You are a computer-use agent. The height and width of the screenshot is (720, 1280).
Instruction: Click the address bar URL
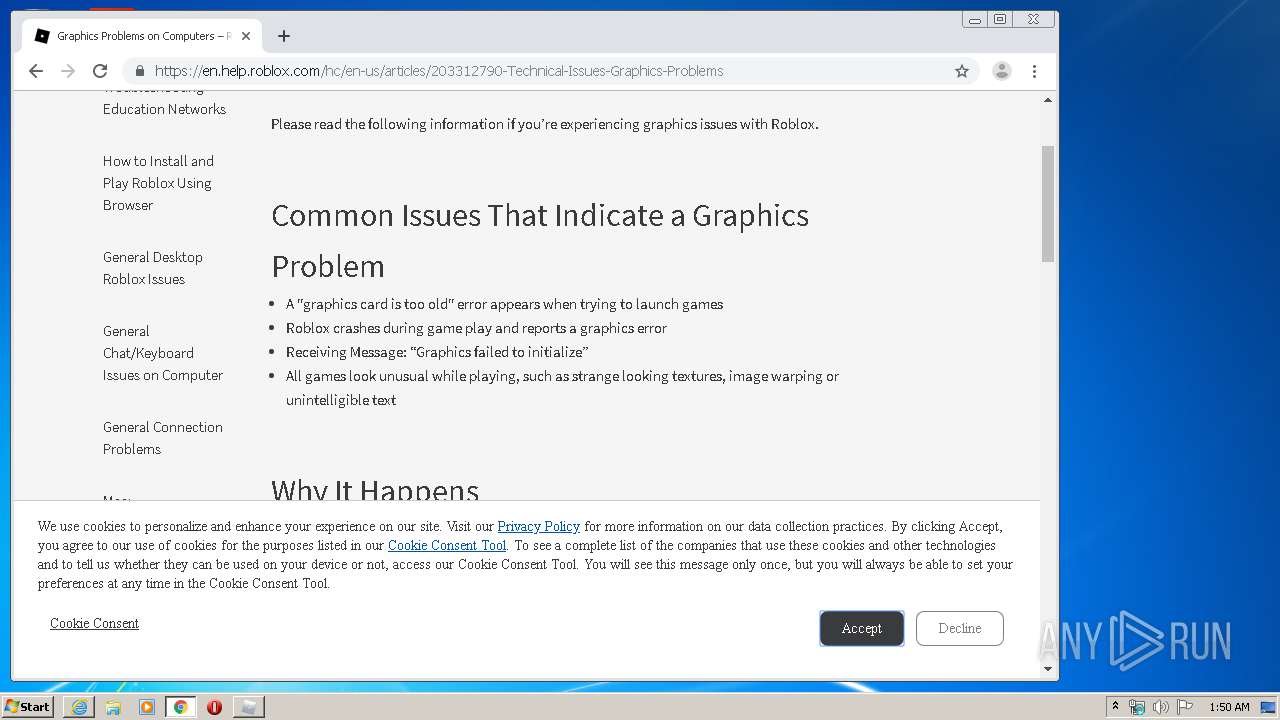(439, 71)
